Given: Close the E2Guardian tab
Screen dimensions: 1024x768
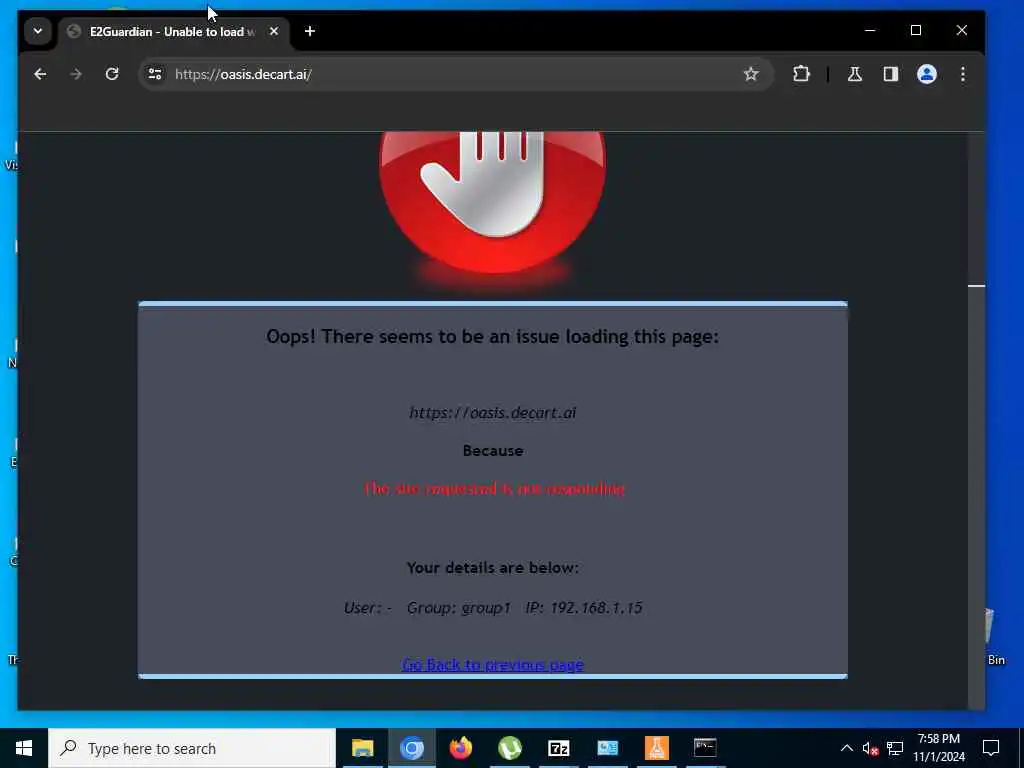Looking at the screenshot, I should tap(274, 31).
